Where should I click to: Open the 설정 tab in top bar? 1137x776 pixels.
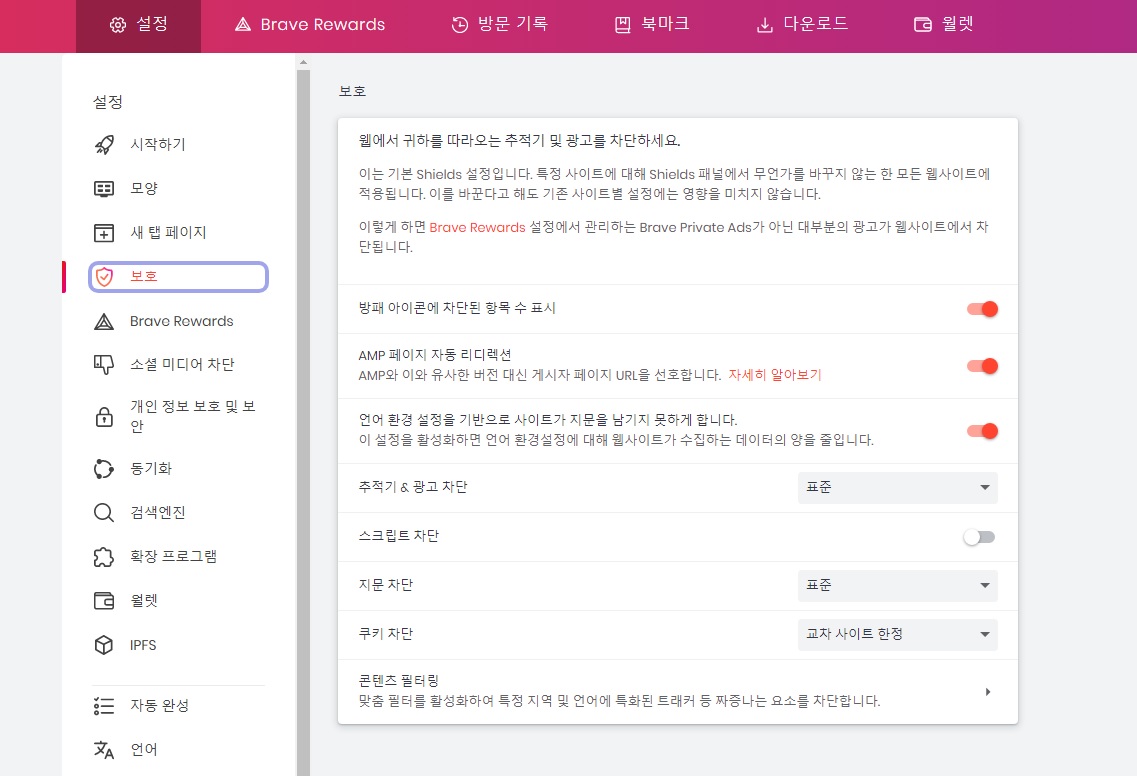[x=138, y=25]
